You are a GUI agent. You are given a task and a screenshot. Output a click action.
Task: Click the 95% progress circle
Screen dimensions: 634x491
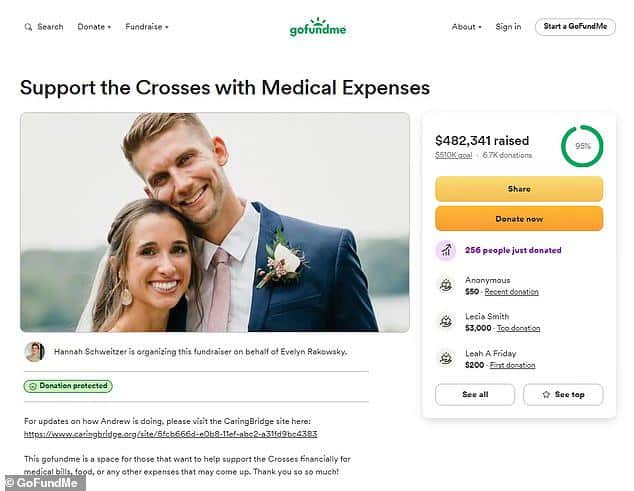point(582,146)
